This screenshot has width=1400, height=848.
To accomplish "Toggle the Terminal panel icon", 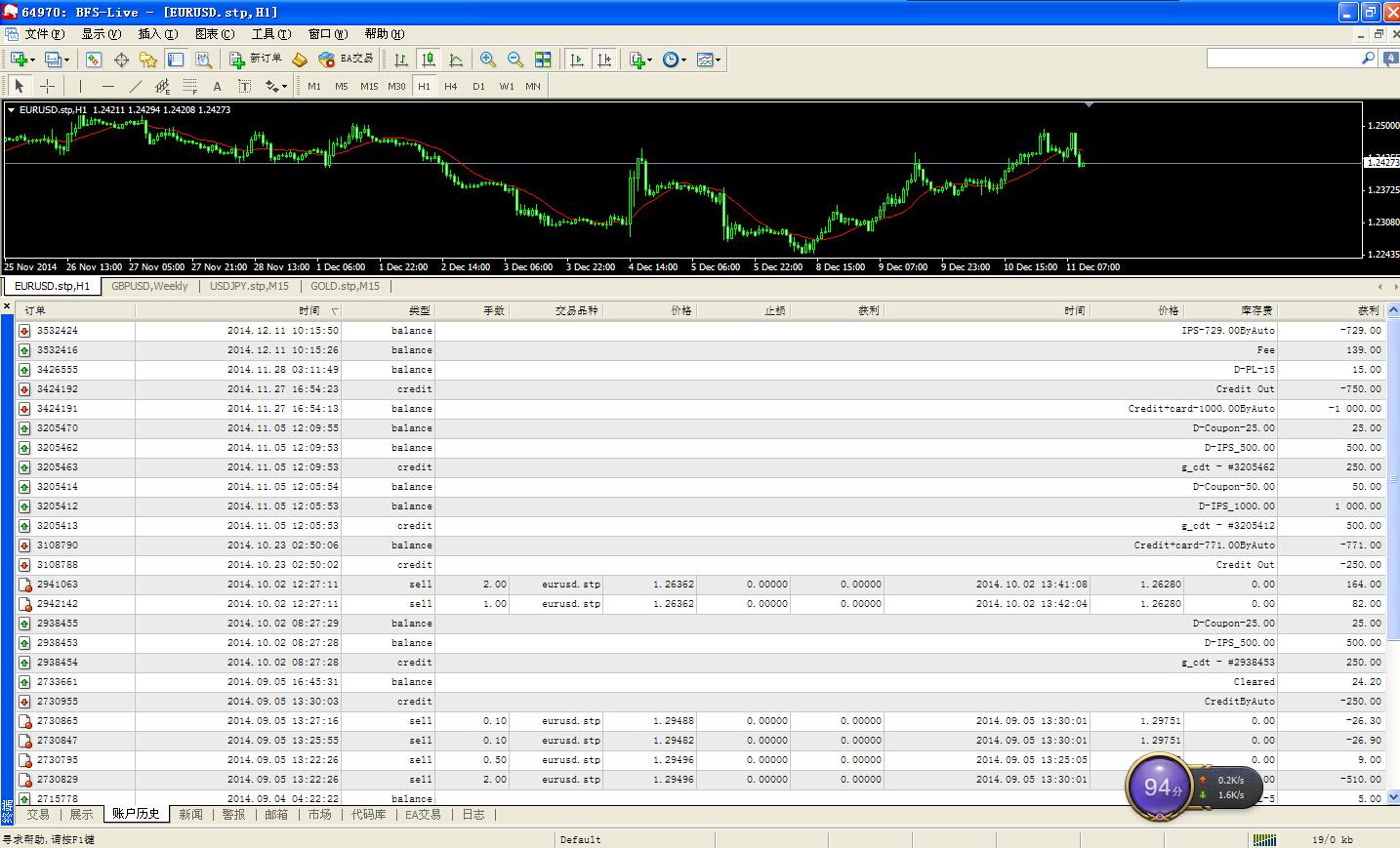I will (176, 60).
